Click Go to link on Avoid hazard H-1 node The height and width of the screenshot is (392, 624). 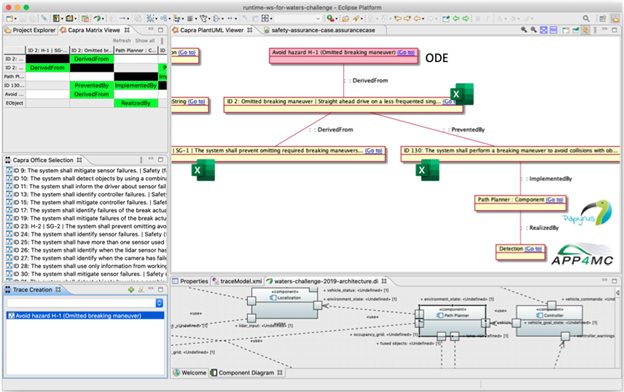tap(406, 52)
